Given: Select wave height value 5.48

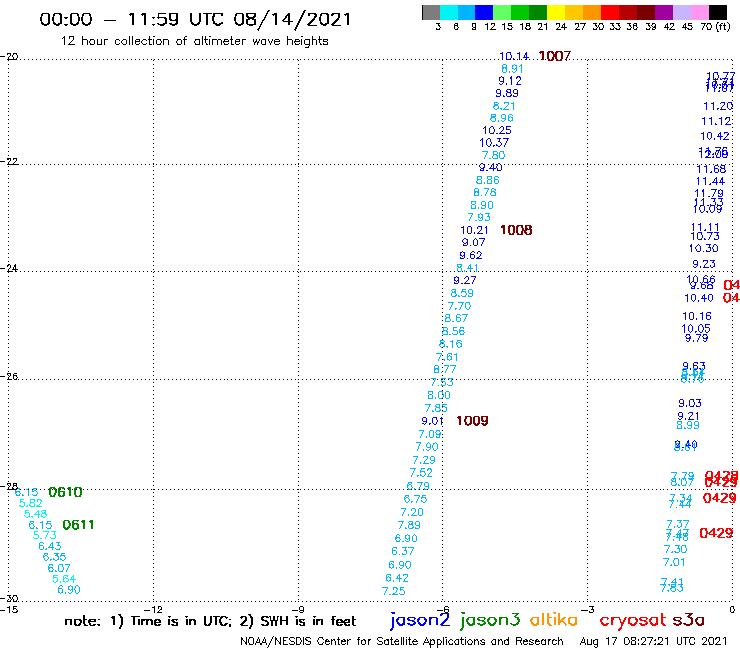Looking at the screenshot, I should 35,514.
